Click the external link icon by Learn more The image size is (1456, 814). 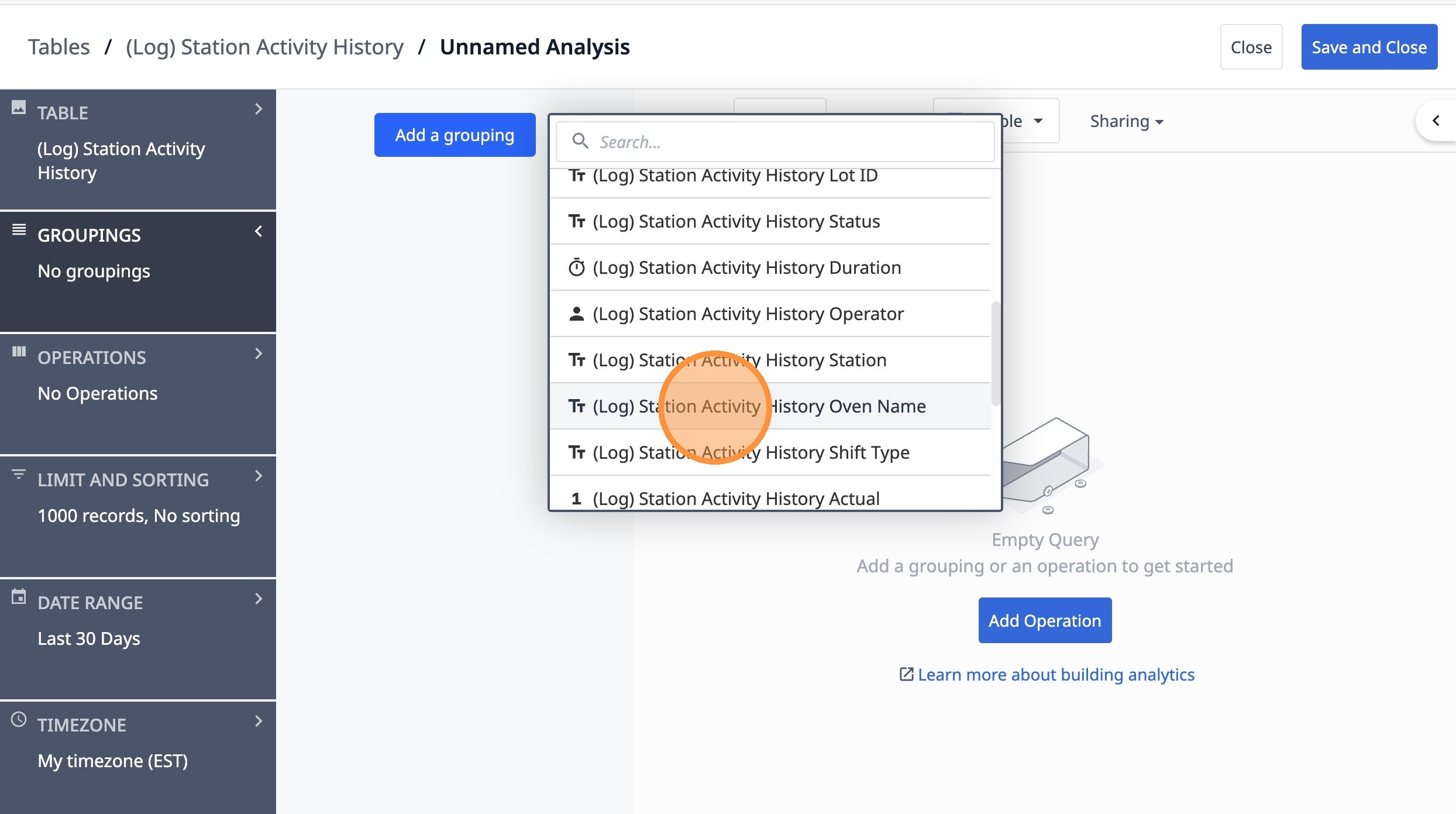(x=906, y=674)
